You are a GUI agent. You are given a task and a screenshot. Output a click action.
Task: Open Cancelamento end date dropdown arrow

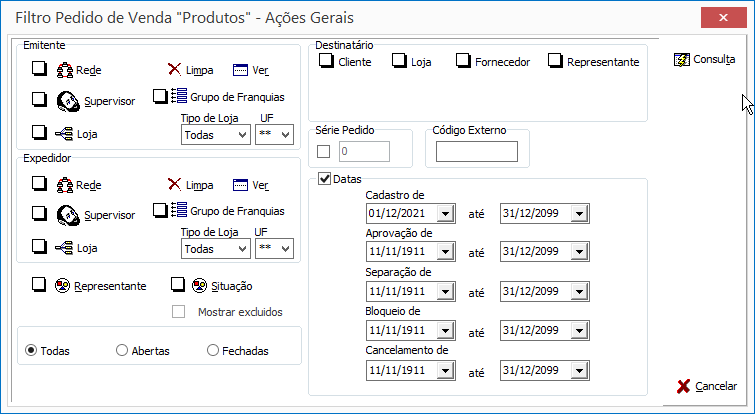[x=579, y=370]
